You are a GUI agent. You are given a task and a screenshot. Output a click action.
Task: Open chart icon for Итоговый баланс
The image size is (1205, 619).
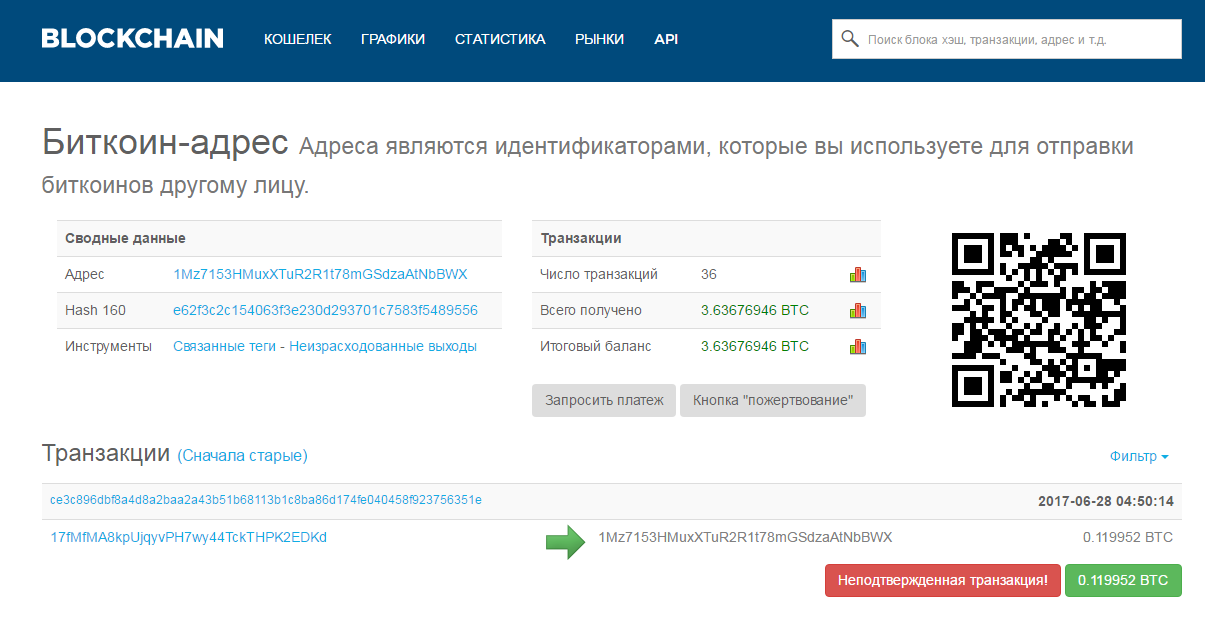click(857, 347)
